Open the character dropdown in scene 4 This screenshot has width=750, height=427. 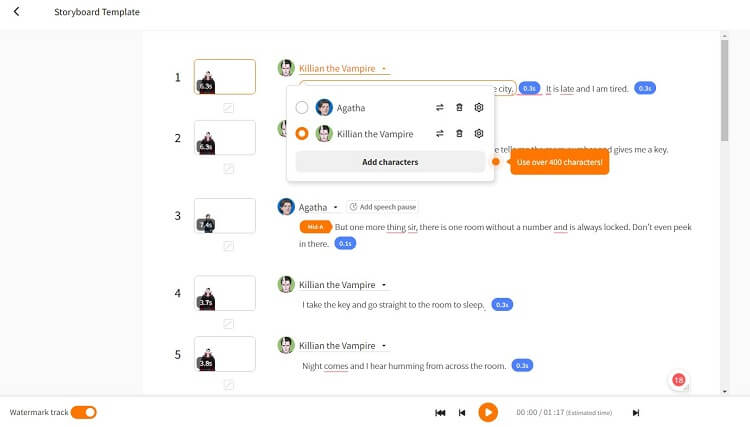pos(384,285)
